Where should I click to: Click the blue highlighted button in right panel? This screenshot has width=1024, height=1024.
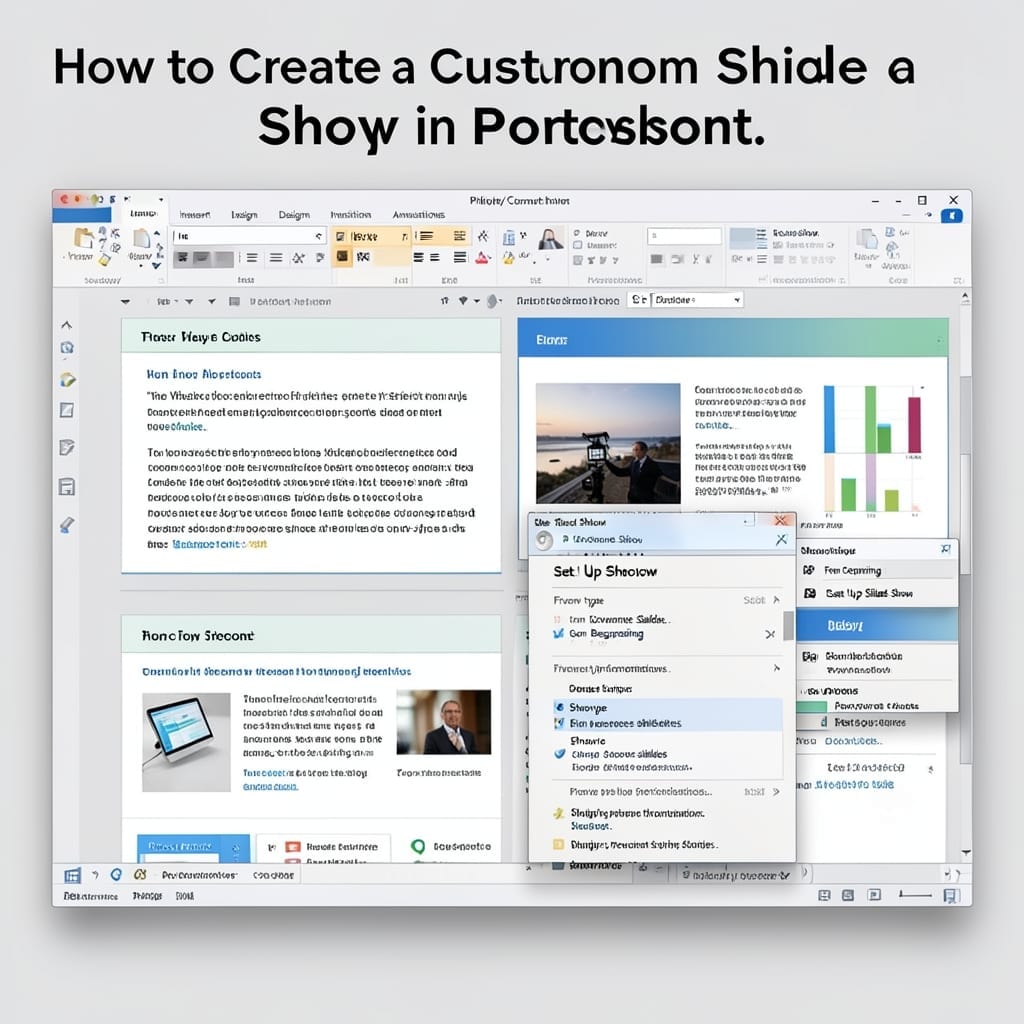877,626
